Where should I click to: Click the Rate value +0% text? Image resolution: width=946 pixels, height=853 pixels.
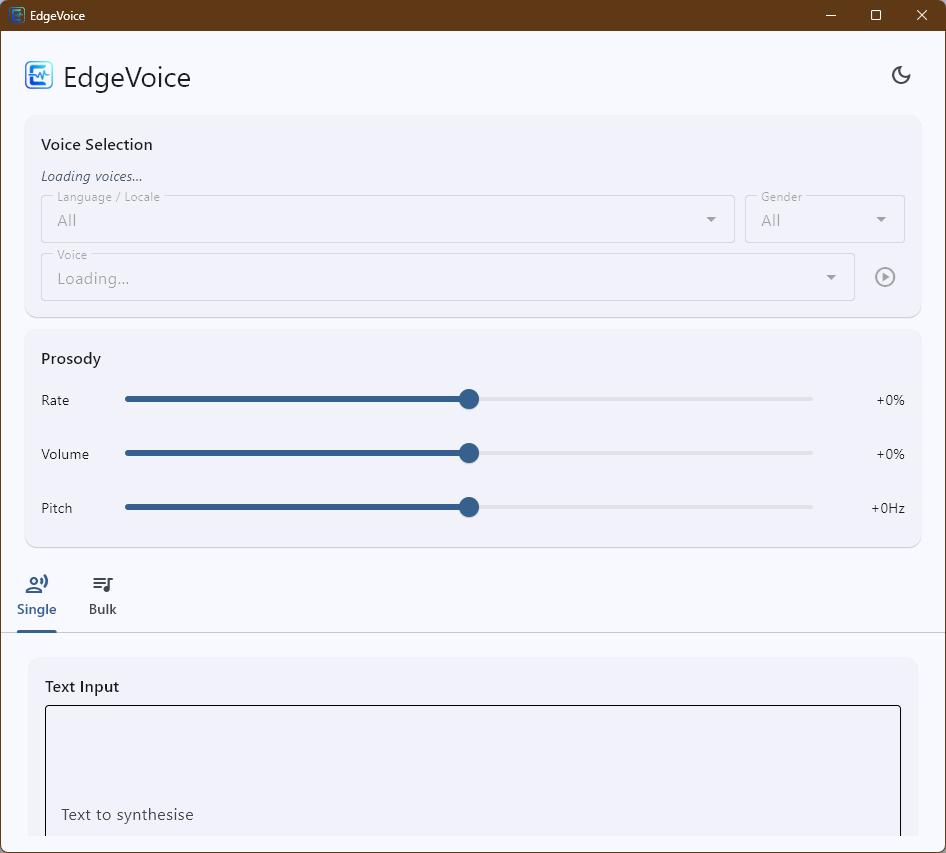[x=890, y=401]
